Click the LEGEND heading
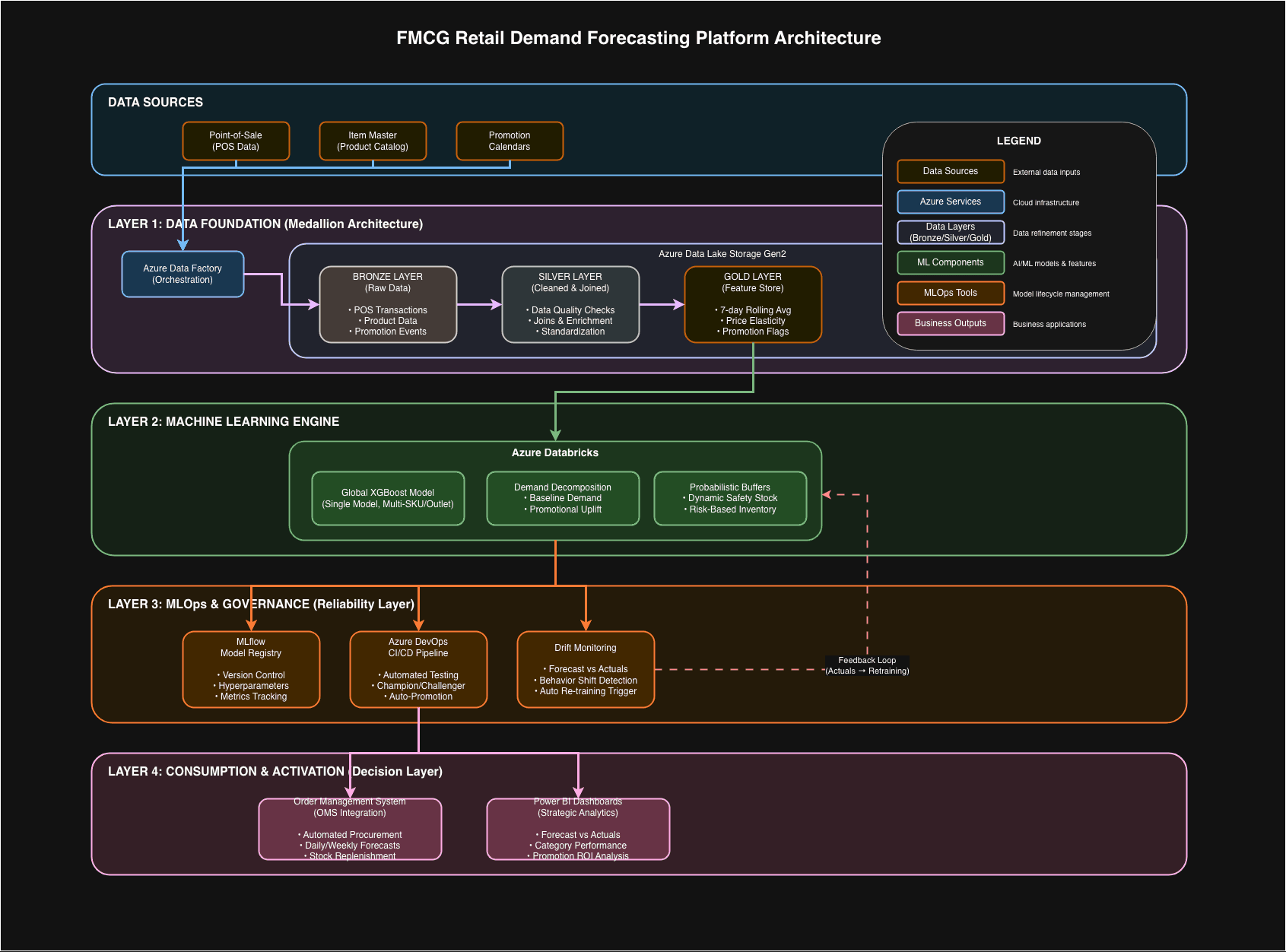 click(1019, 141)
